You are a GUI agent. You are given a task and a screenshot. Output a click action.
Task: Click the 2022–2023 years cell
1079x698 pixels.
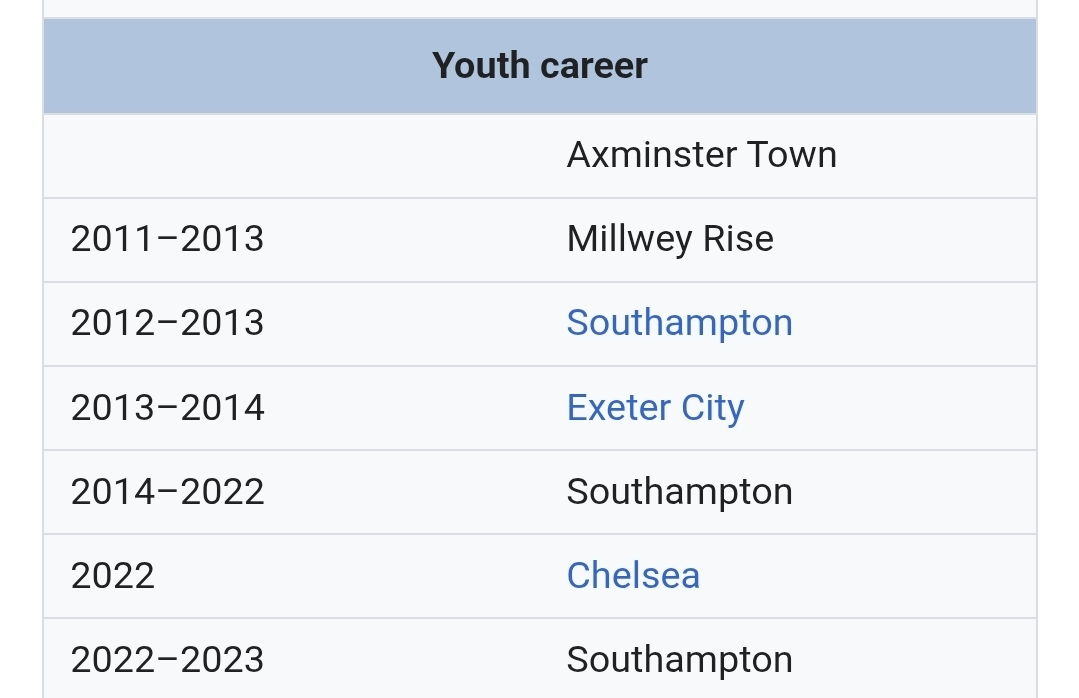167,660
